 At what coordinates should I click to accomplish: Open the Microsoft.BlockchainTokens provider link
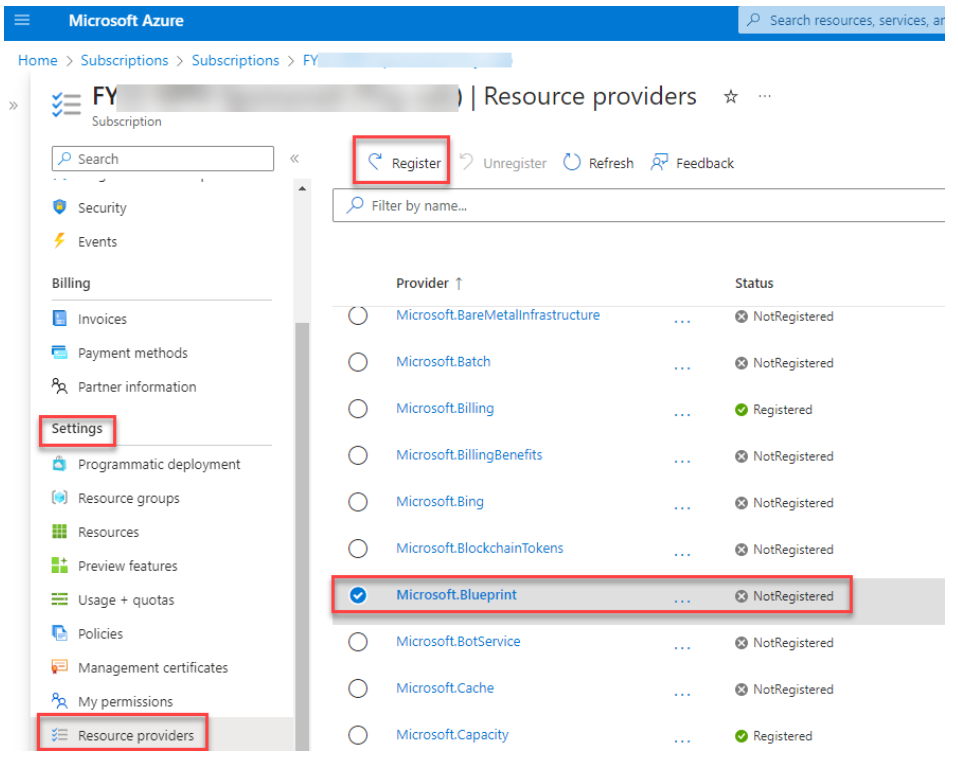click(x=480, y=548)
